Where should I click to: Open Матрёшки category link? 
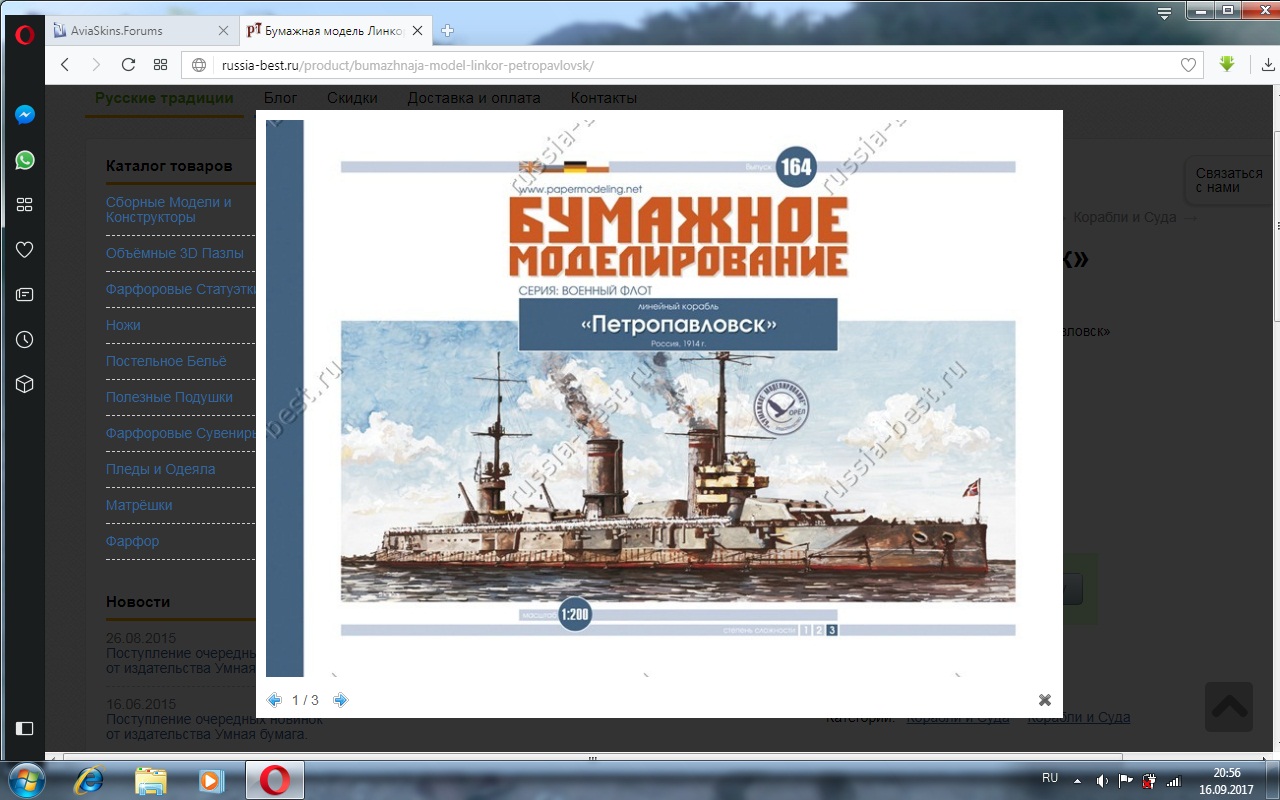click(x=139, y=505)
